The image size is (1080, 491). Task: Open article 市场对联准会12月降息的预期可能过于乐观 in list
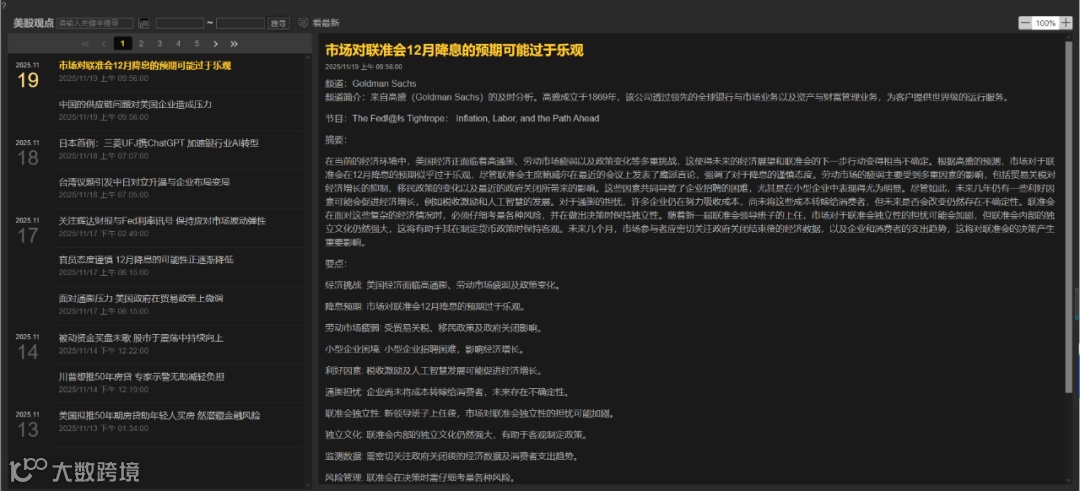[x=145, y=65]
